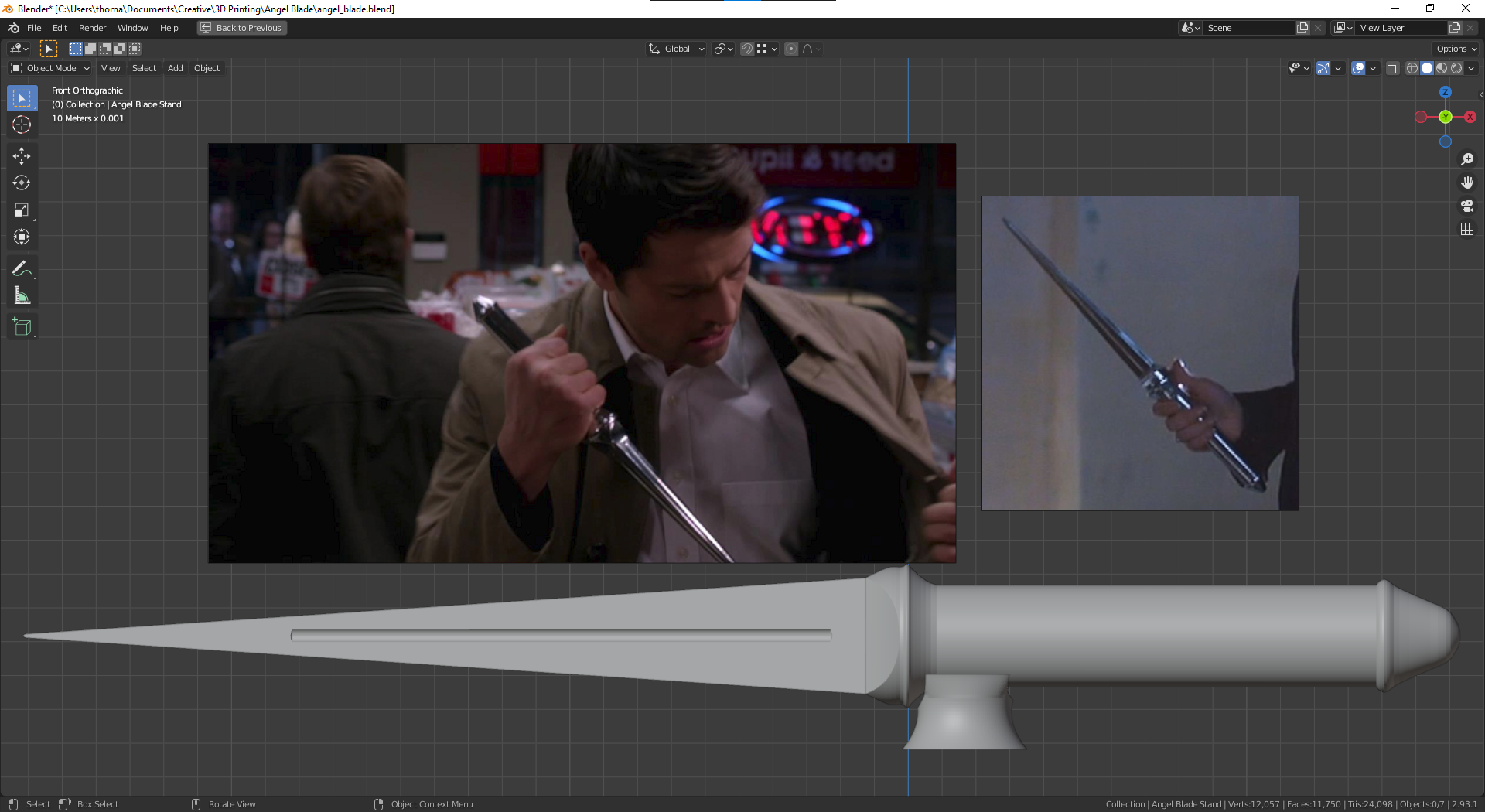Open the editor type dropdown
This screenshot has height=812, width=1485.
[19, 49]
